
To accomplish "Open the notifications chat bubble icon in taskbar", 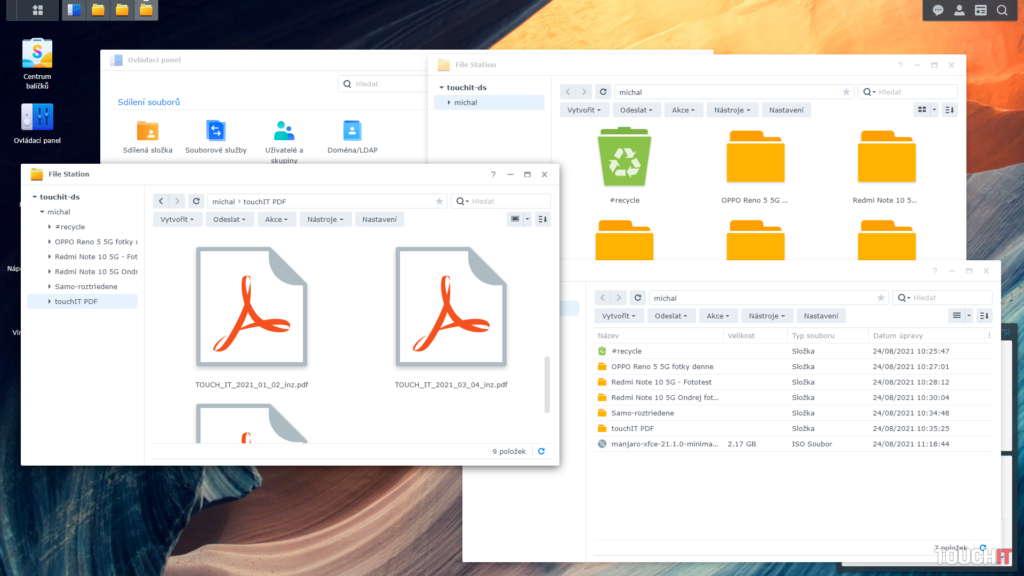I will coord(938,10).
